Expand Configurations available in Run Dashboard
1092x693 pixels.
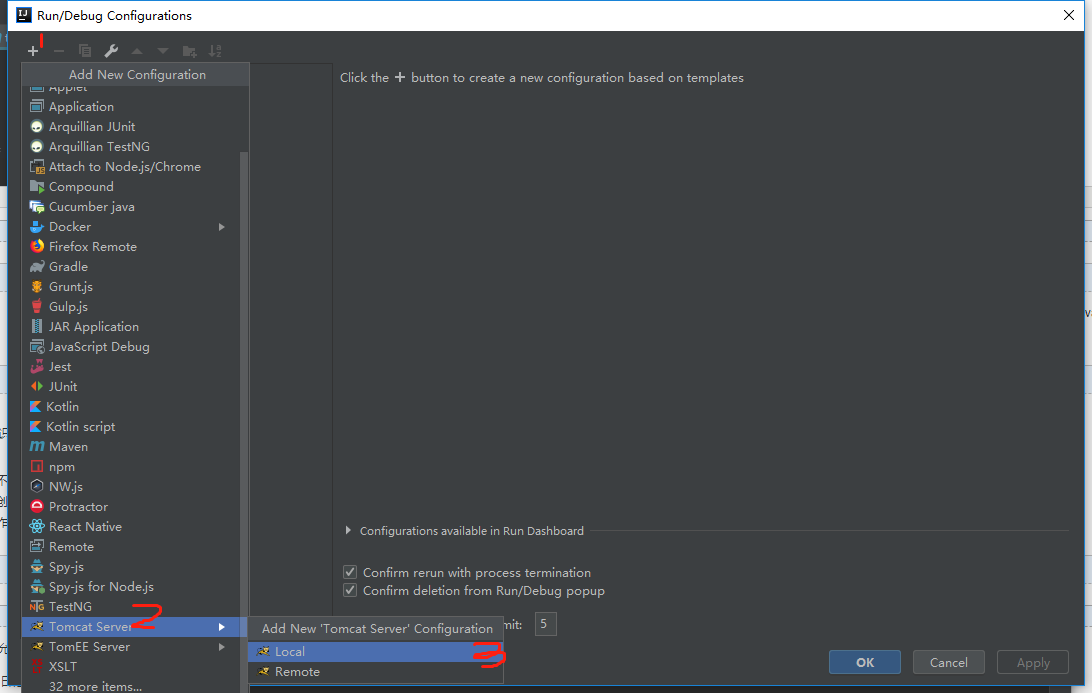(348, 531)
